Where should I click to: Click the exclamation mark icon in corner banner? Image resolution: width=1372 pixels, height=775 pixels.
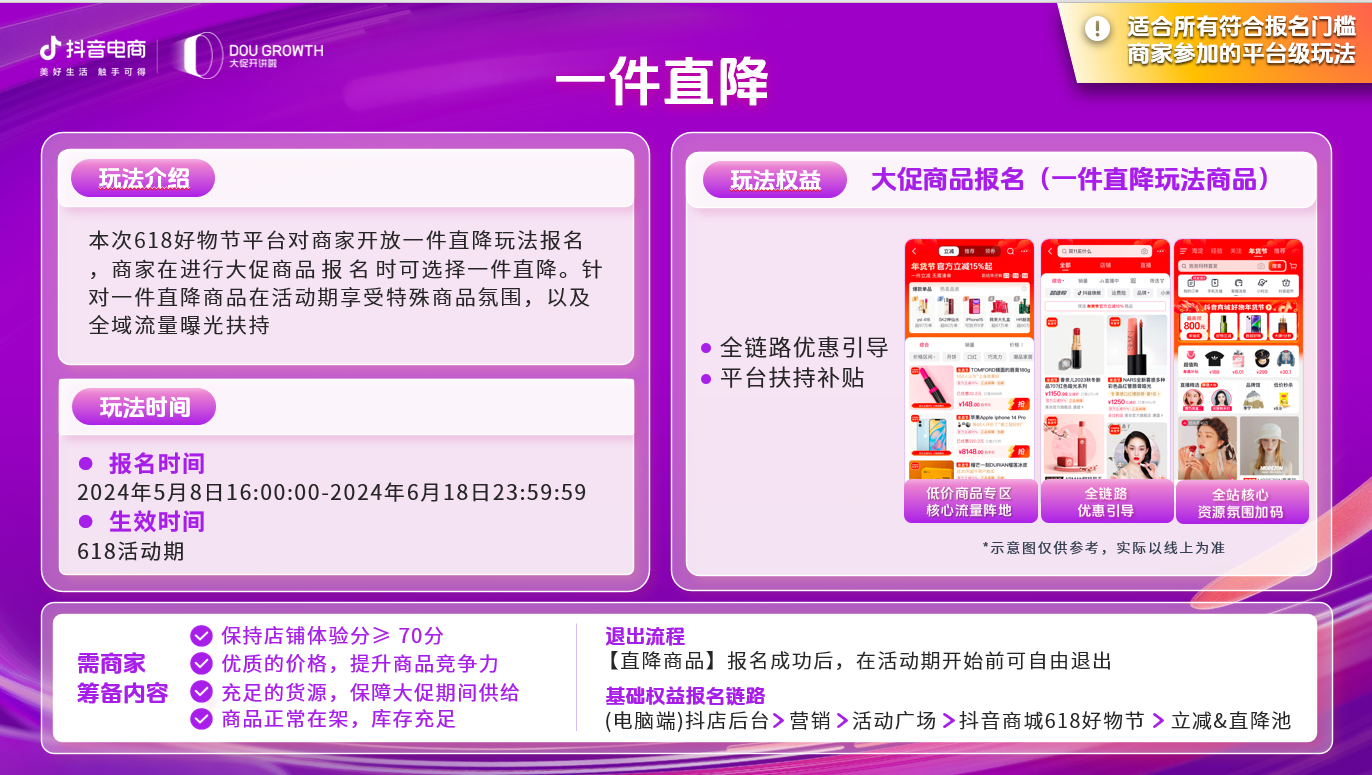point(1098,28)
